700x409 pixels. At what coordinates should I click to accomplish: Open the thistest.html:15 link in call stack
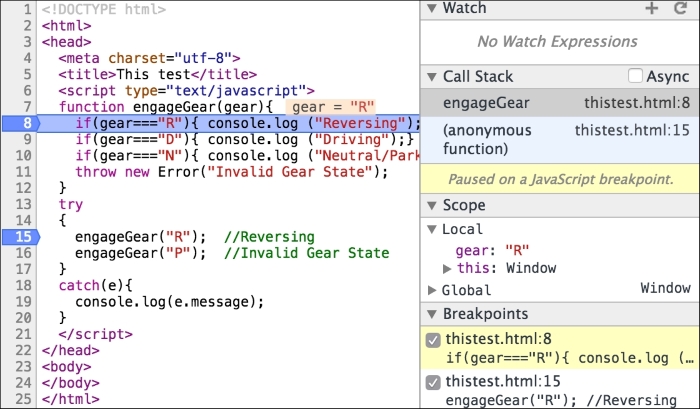click(x=632, y=130)
